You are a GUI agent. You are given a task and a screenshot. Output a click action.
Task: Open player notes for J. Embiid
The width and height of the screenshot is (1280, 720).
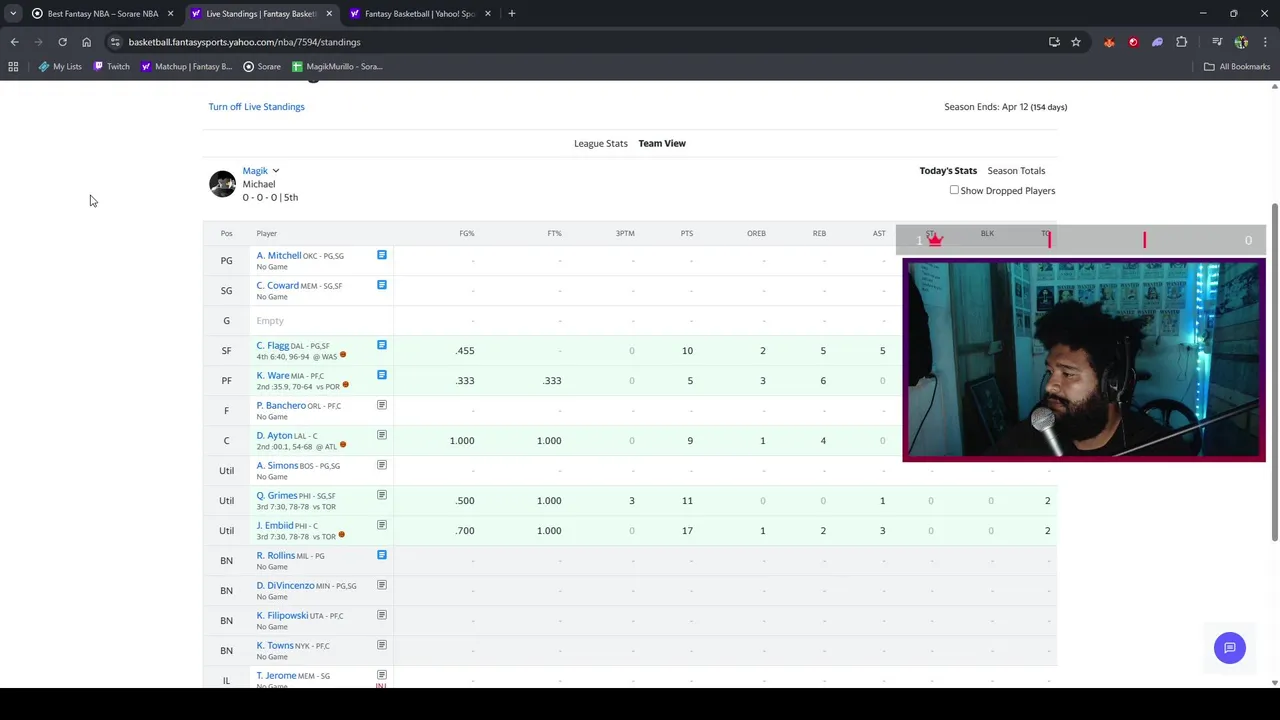coord(381,525)
